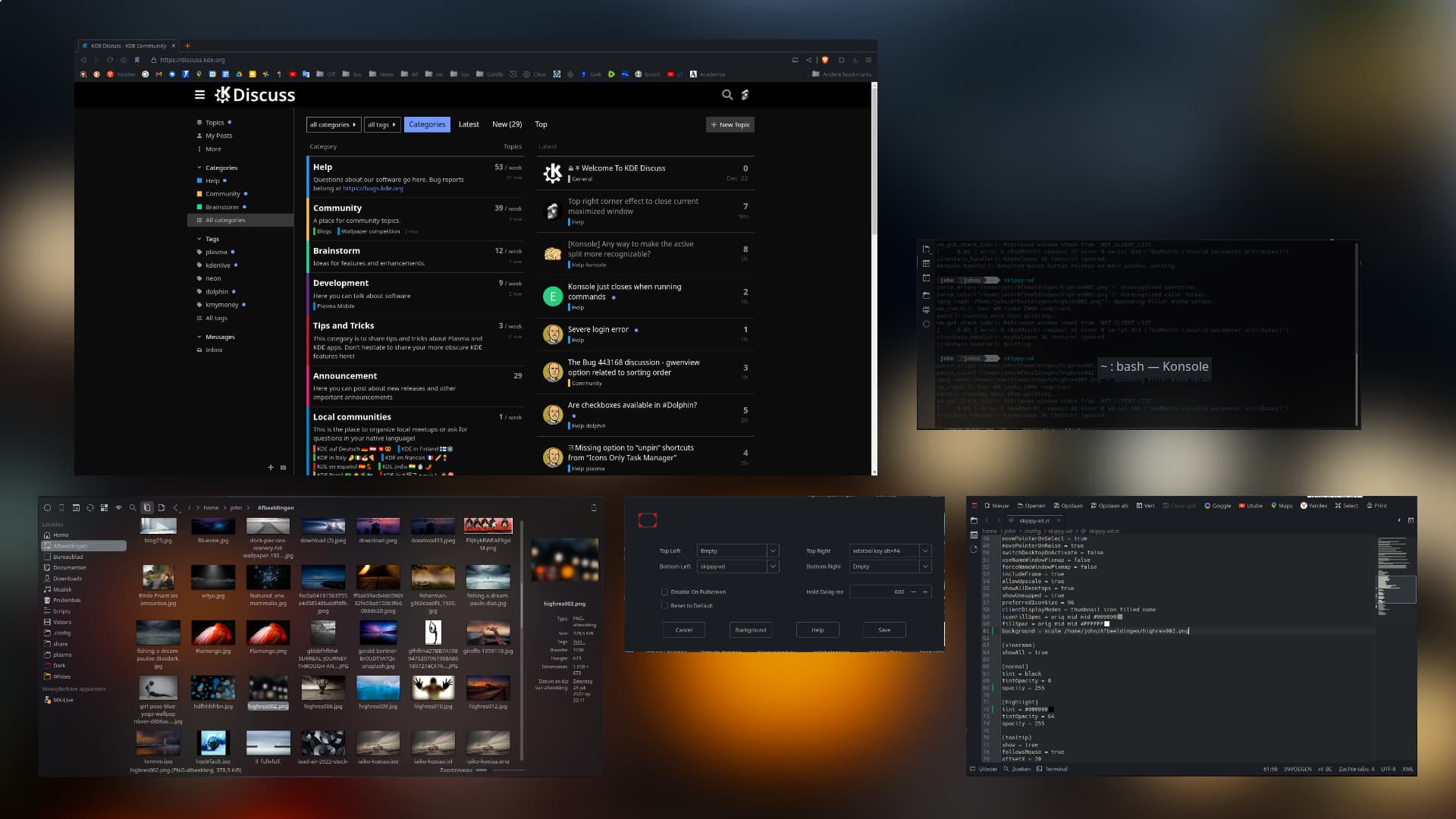Screen dimensions: 1456x819
Task: Toggle the Dolphin preview icon
Action: [147, 508]
